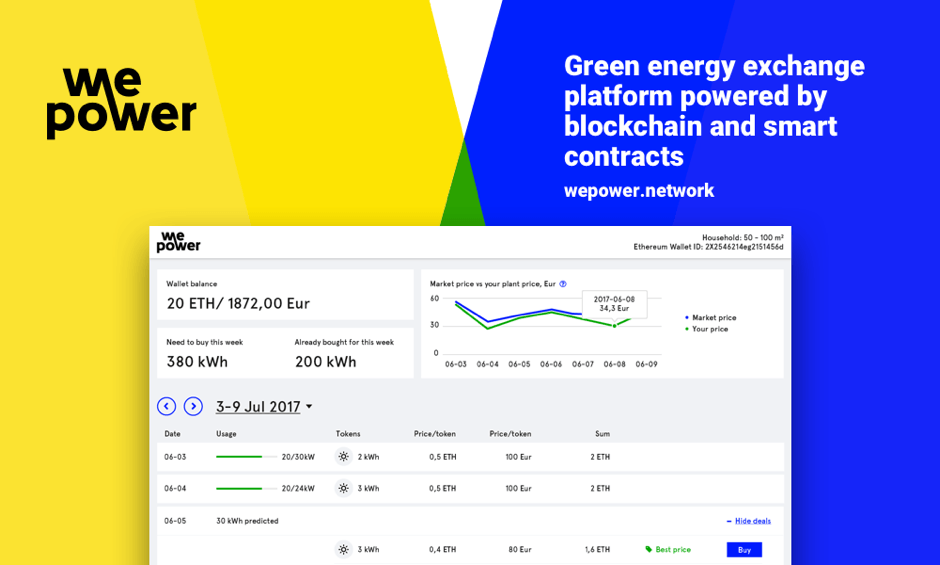The width and height of the screenshot is (940, 565).
Task: Click the 0,4 ETH price cell
Action: pos(442,549)
